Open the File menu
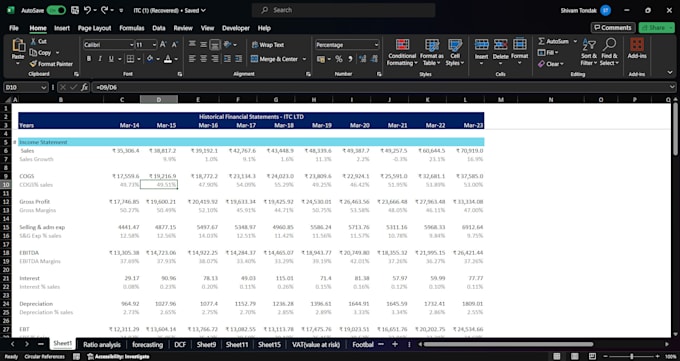 (14, 28)
